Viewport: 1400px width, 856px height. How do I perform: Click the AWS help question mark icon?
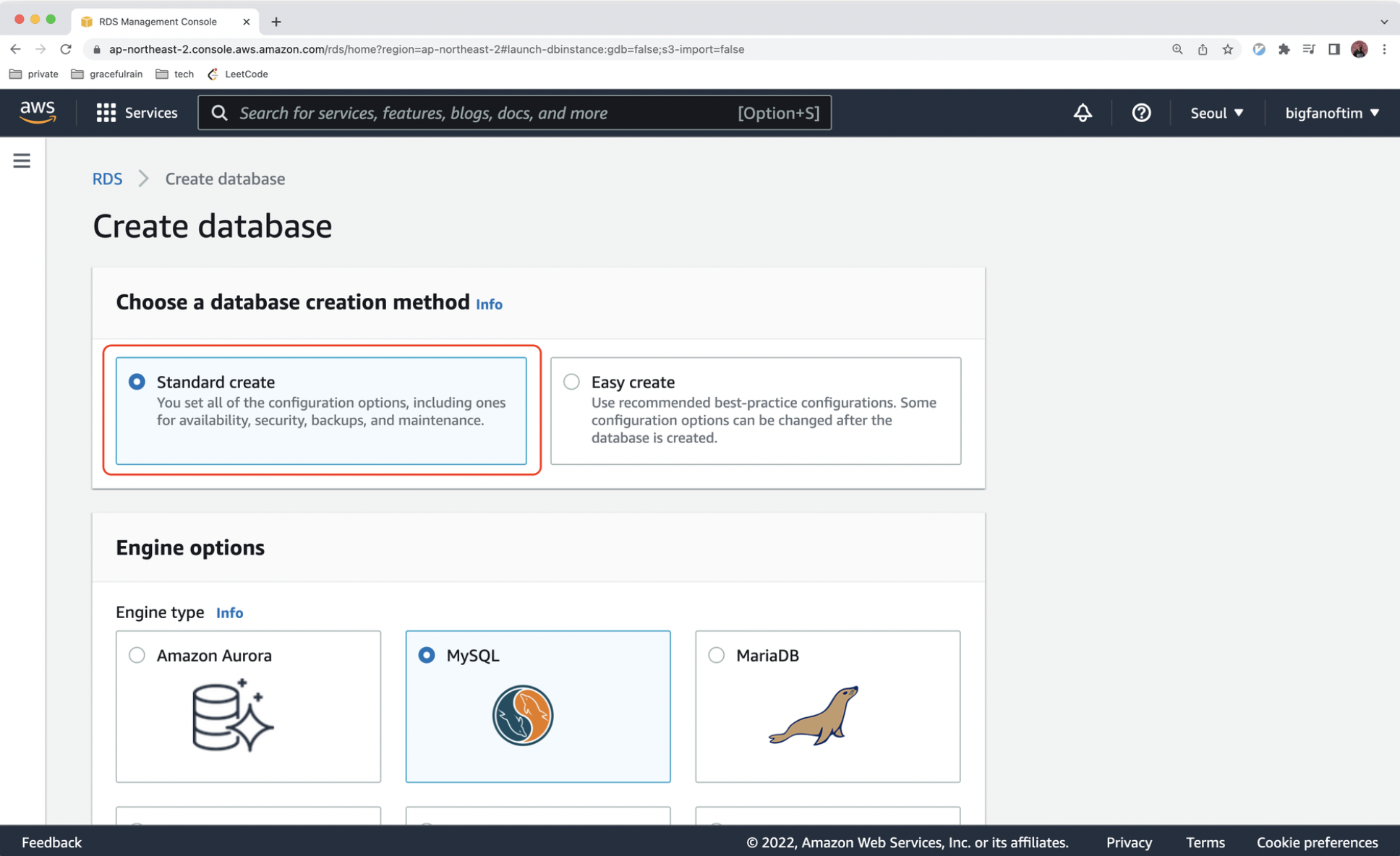pyautogui.click(x=1140, y=113)
